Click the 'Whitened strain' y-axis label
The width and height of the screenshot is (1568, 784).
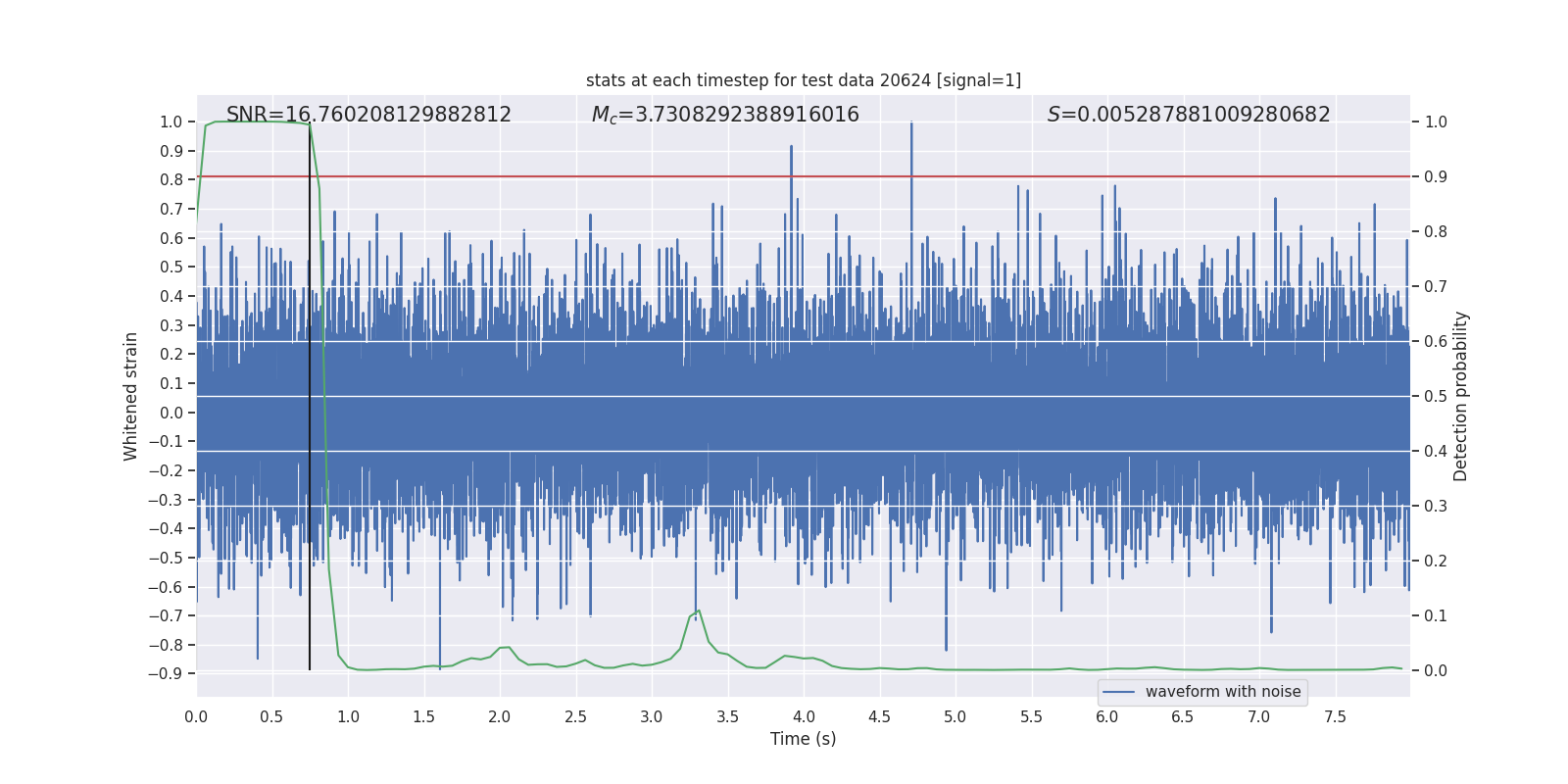tap(131, 396)
